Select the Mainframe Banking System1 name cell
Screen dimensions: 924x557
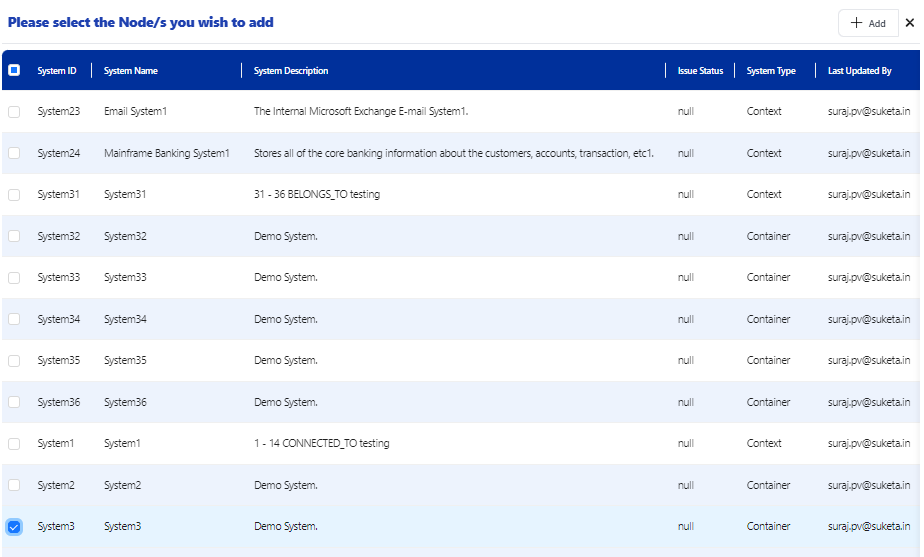click(167, 153)
